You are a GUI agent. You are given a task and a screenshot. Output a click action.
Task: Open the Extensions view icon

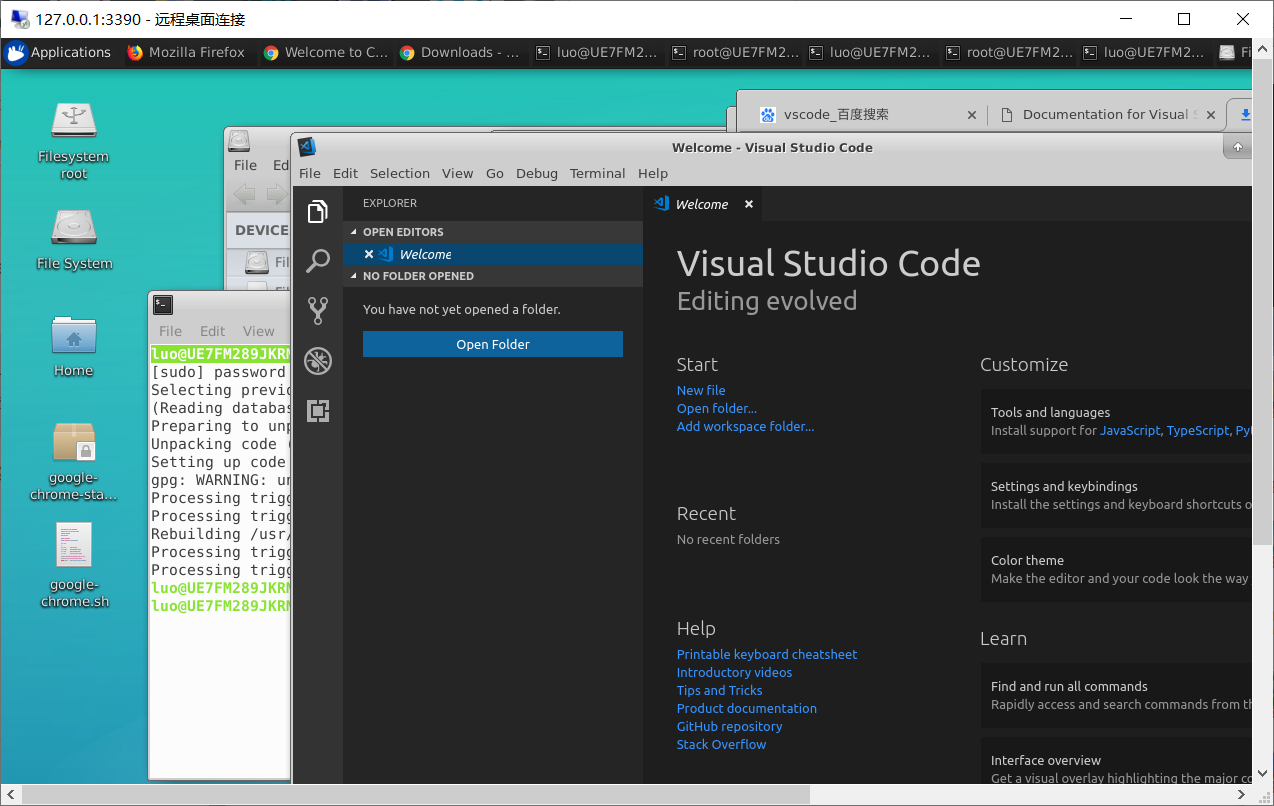318,411
